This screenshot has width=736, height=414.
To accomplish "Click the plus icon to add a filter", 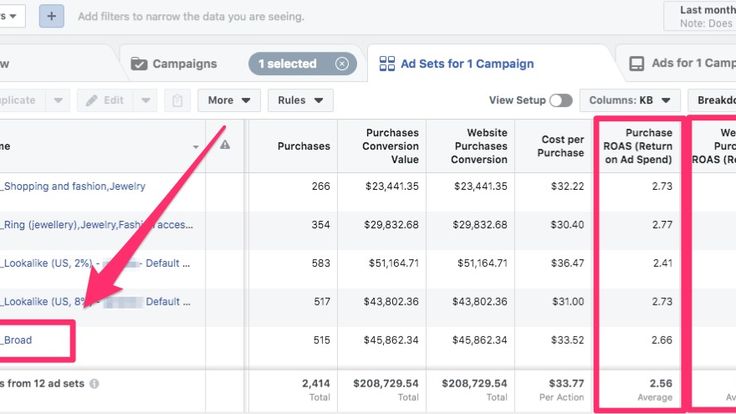I will click(52, 16).
